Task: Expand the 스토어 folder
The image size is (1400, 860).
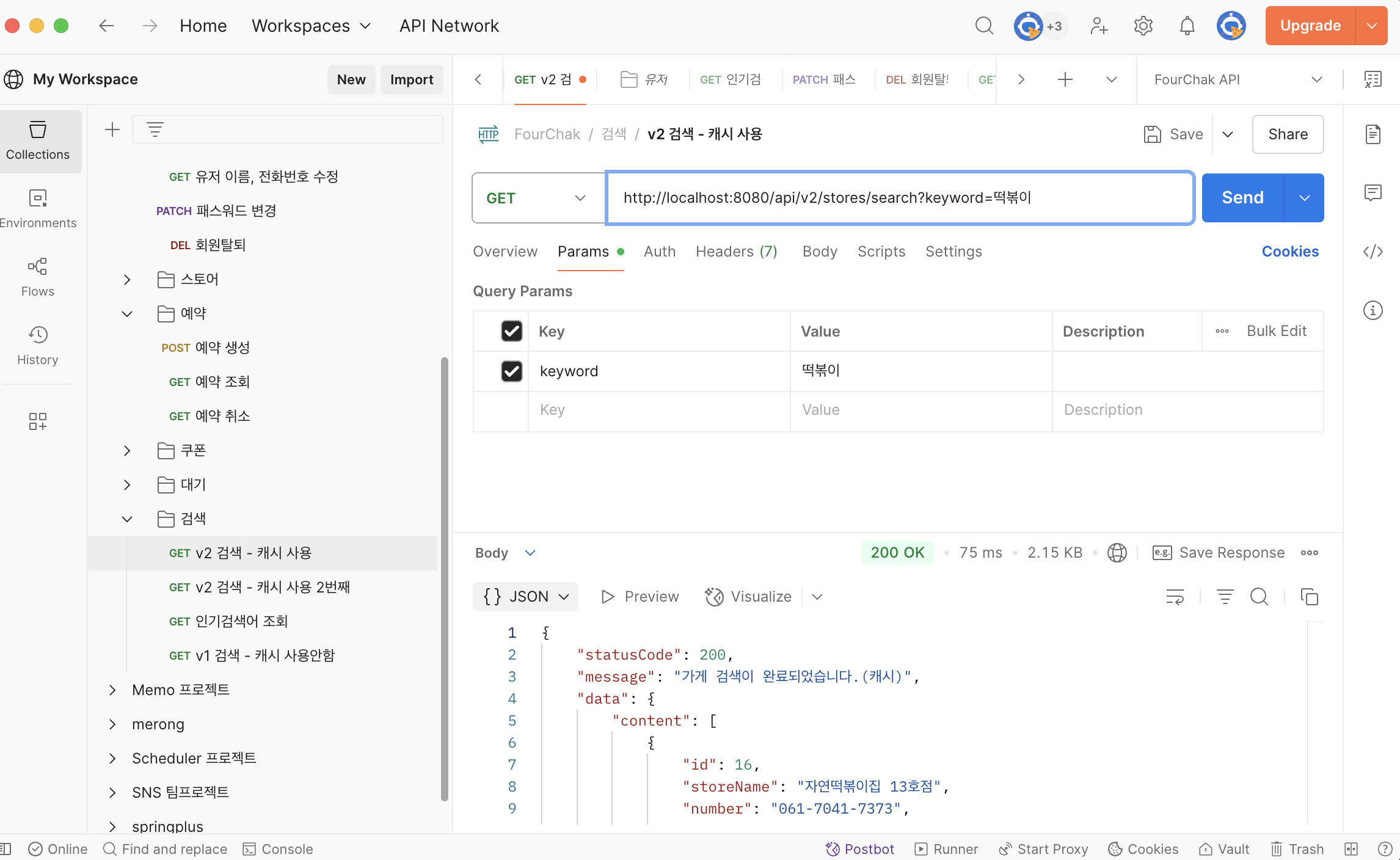Action: click(x=127, y=279)
